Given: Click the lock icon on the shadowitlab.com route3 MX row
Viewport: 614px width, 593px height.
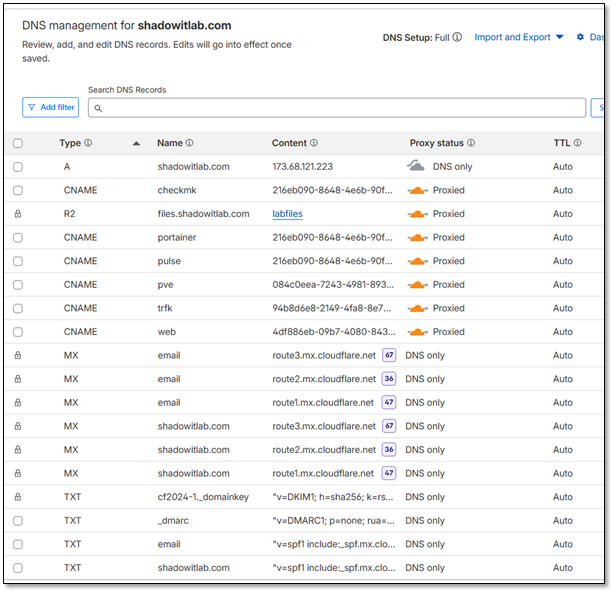Looking at the screenshot, I should tap(18, 426).
